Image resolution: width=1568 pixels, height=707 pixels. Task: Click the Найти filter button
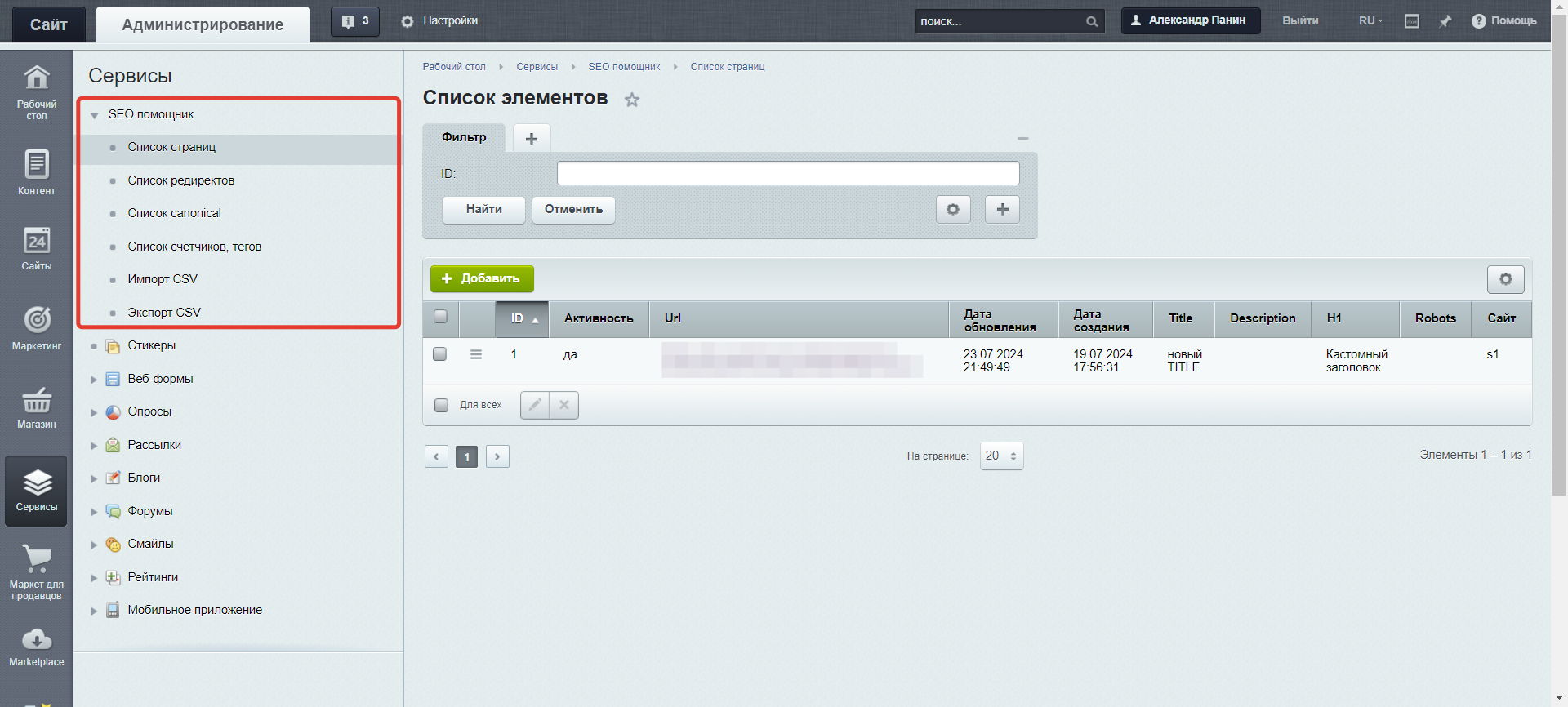pyautogui.click(x=483, y=209)
